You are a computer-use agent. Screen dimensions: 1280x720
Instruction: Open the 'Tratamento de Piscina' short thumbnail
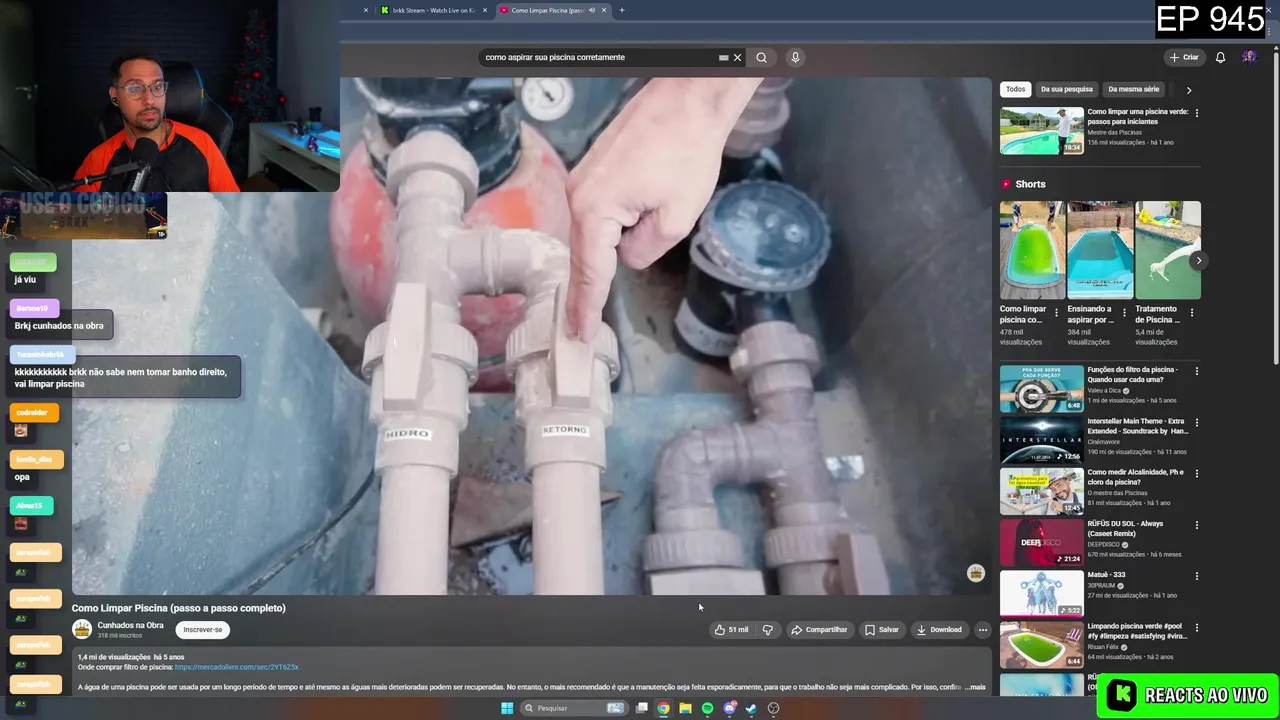point(1168,250)
